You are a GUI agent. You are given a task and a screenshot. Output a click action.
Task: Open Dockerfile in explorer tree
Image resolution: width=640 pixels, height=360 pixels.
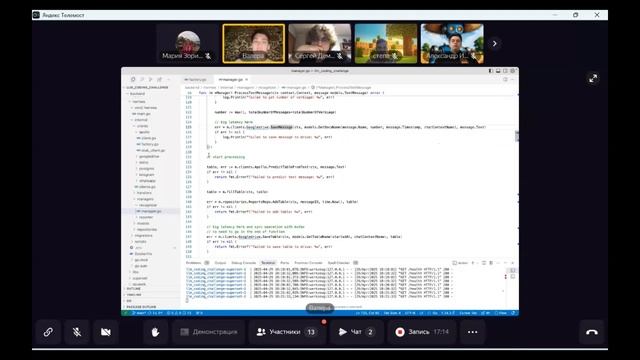click(x=143, y=254)
